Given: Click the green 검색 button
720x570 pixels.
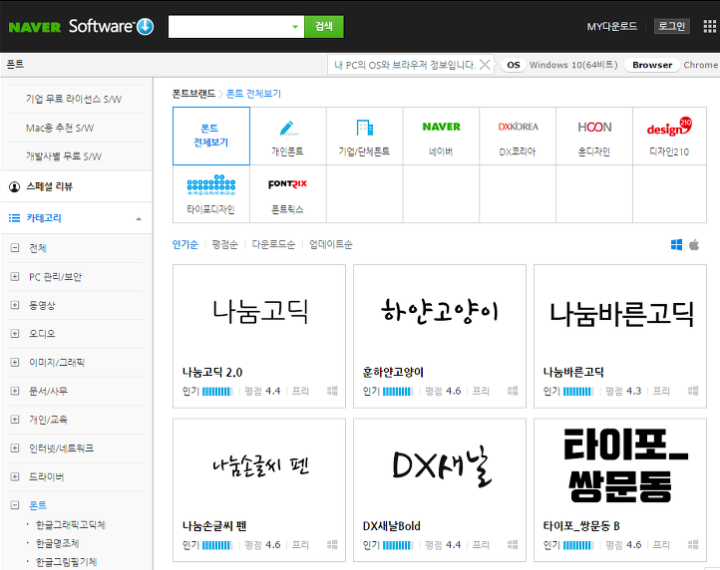Looking at the screenshot, I should [324, 27].
